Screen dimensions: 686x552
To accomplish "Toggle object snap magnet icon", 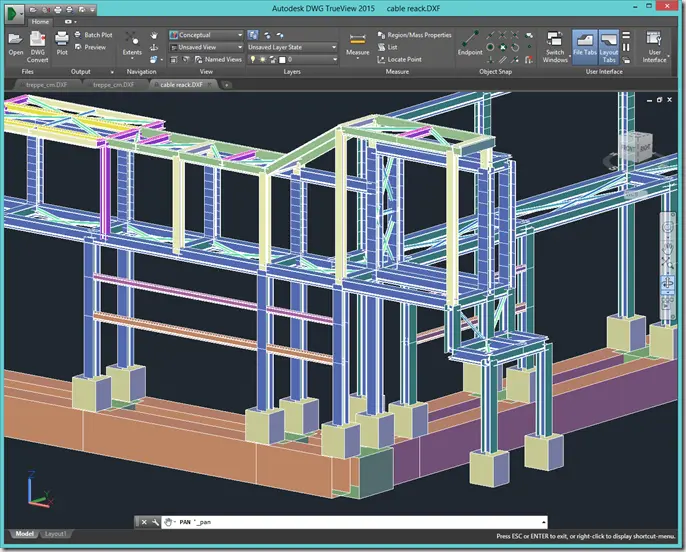I will tap(529, 59).
